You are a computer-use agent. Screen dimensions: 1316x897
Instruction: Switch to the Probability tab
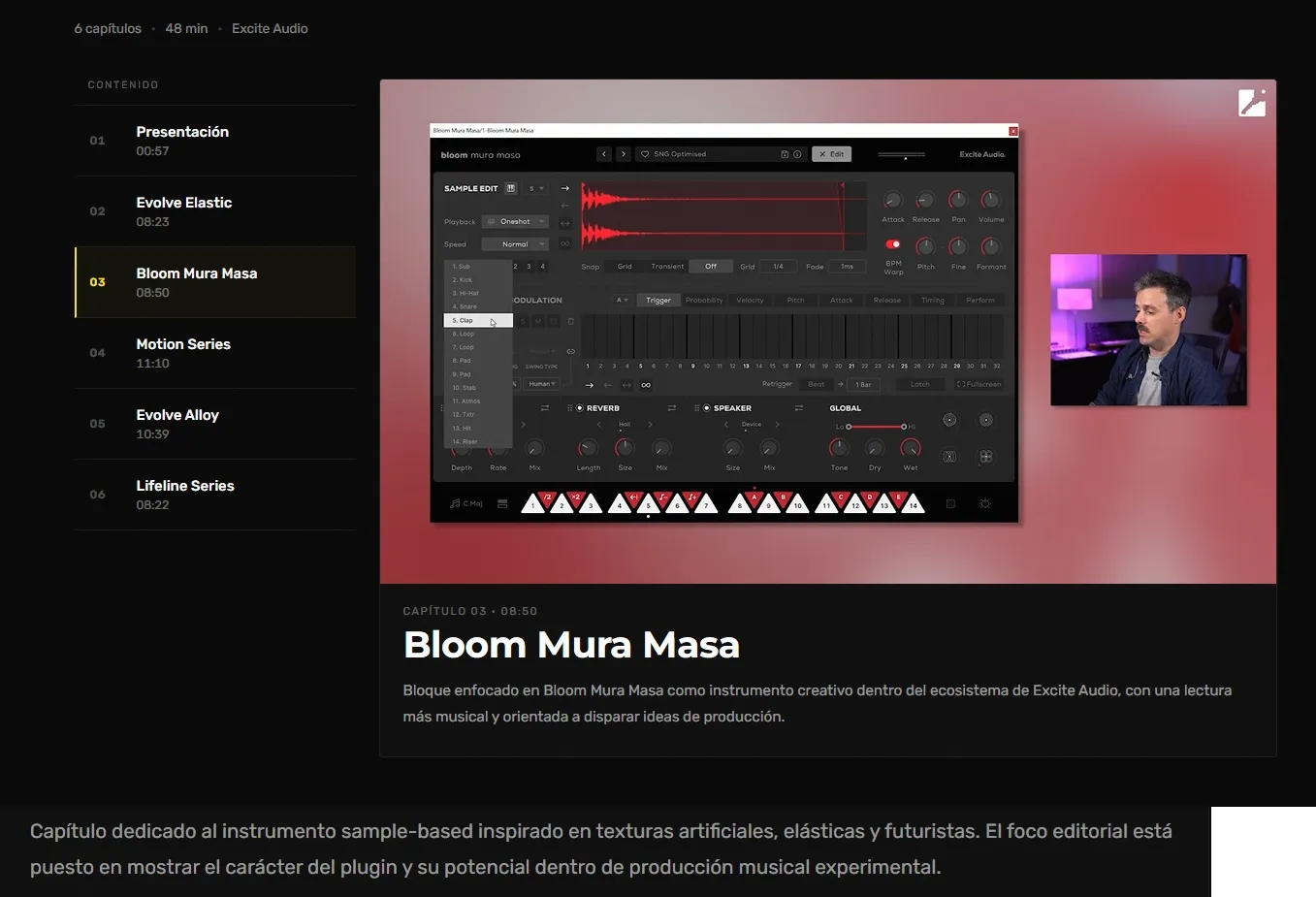pyautogui.click(x=704, y=301)
